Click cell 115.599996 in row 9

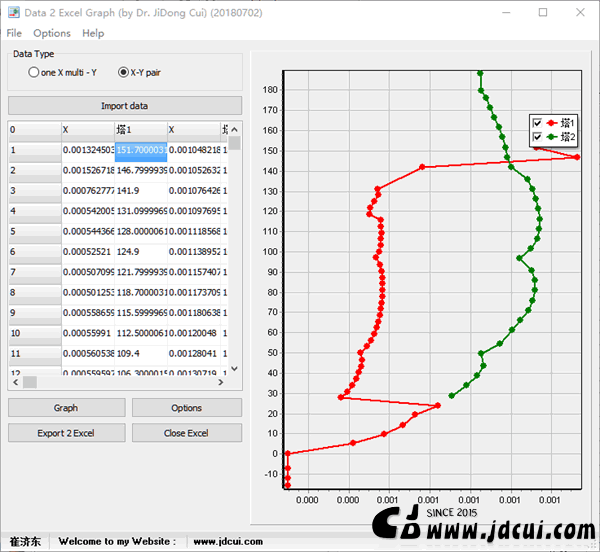[x=141, y=313]
